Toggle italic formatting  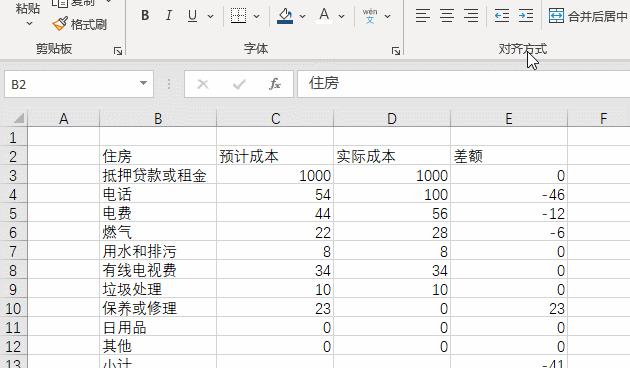(169, 16)
